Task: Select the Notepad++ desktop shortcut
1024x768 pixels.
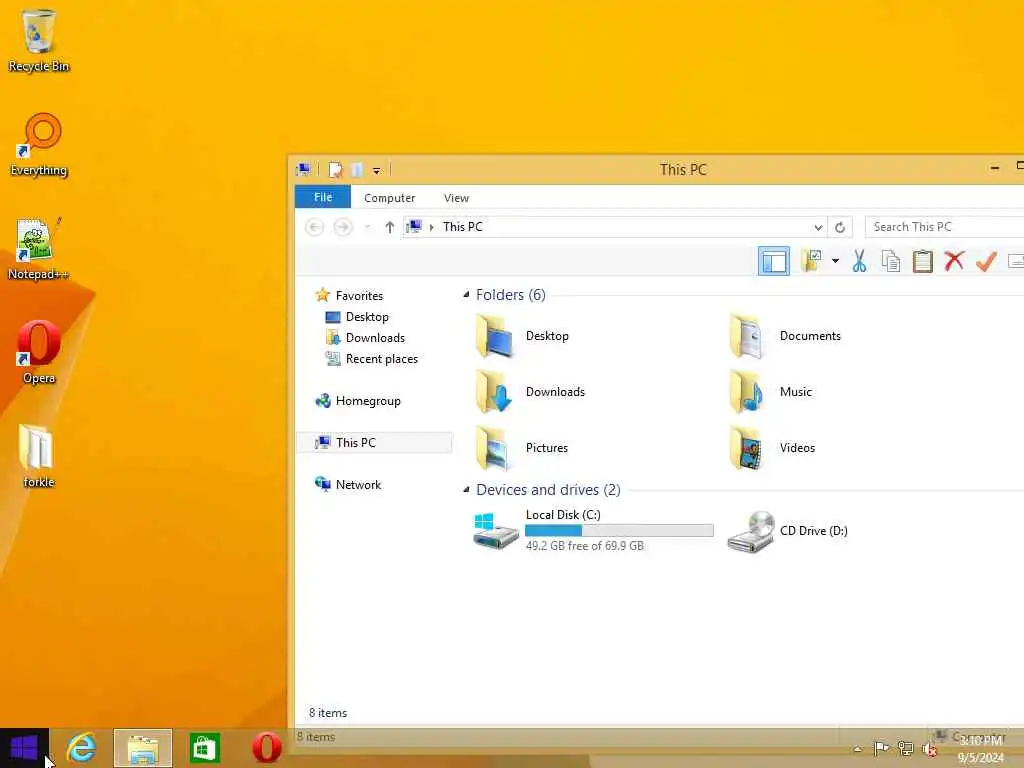Action: (38, 249)
